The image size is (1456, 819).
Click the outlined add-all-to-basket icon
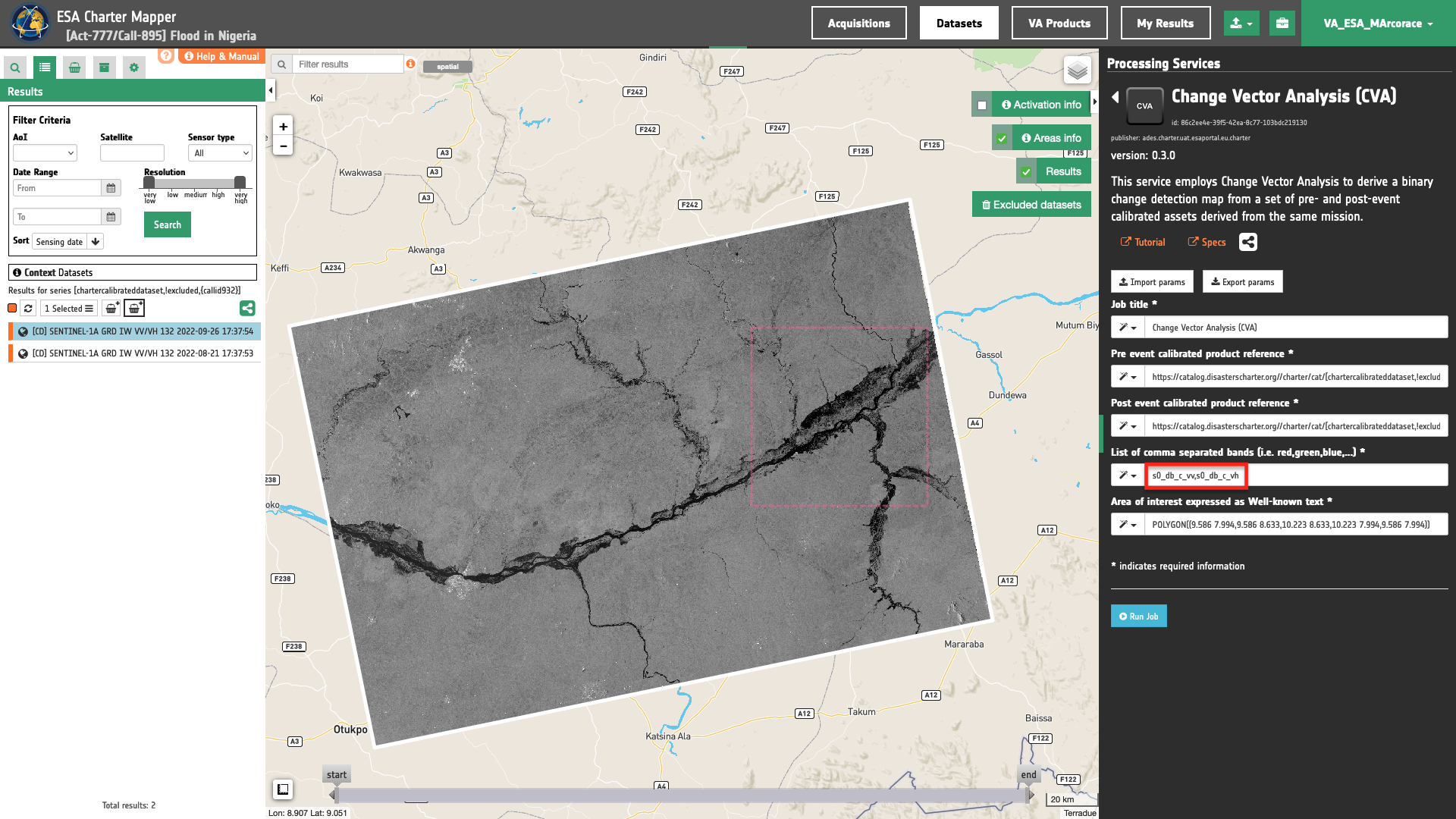(134, 309)
